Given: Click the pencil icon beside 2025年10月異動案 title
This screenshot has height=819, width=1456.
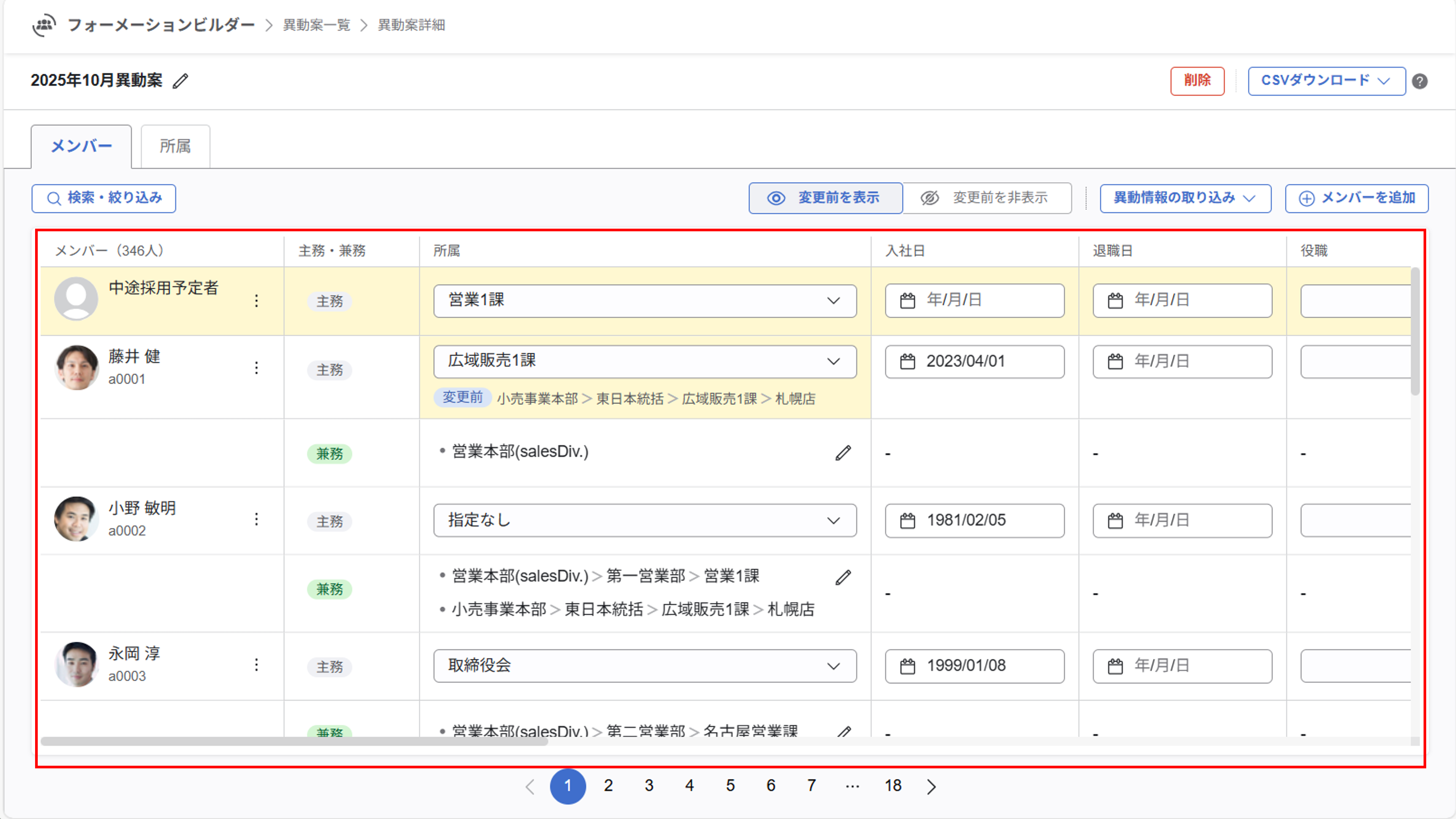Looking at the screenshot, I should (x=180, y=81).
